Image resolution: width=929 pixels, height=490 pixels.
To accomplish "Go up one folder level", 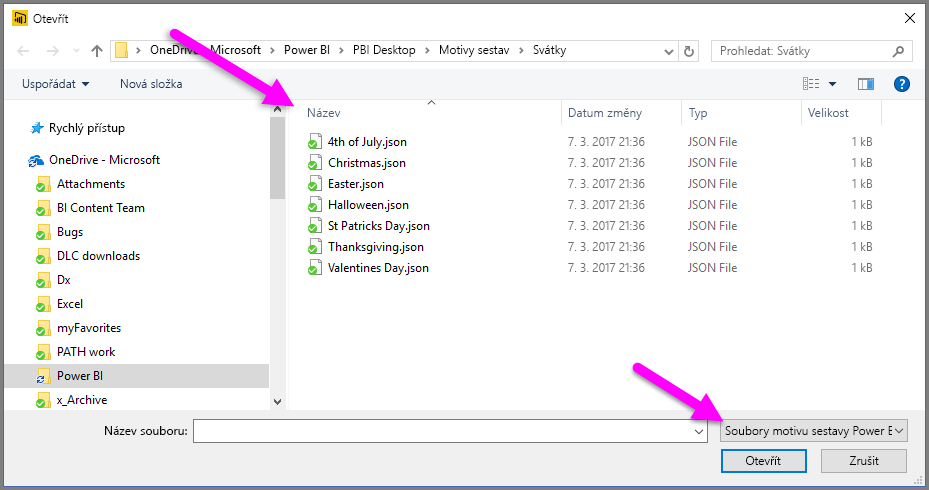I will (97, 51).
